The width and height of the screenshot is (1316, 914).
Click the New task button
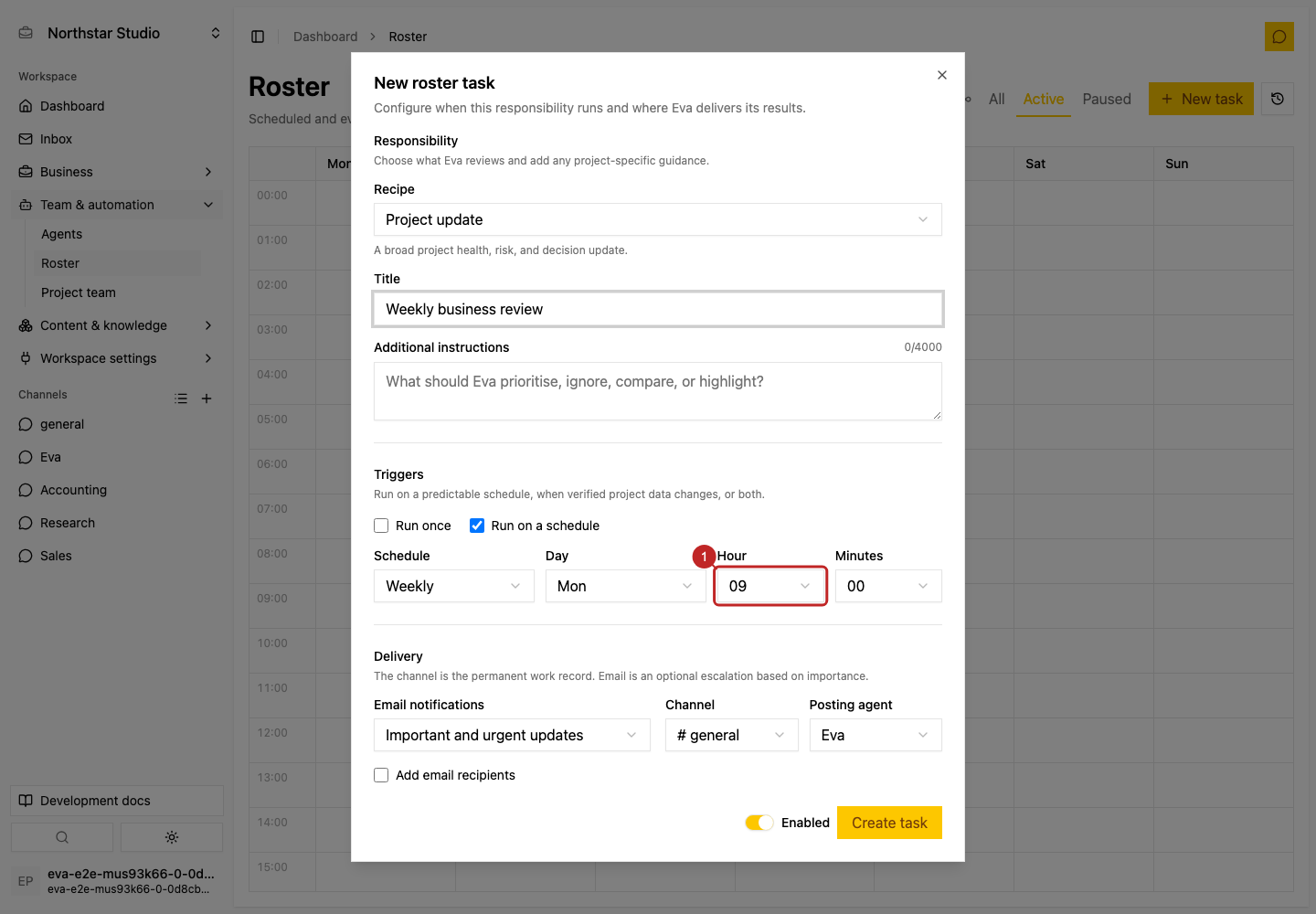[x=1201, y=99]
